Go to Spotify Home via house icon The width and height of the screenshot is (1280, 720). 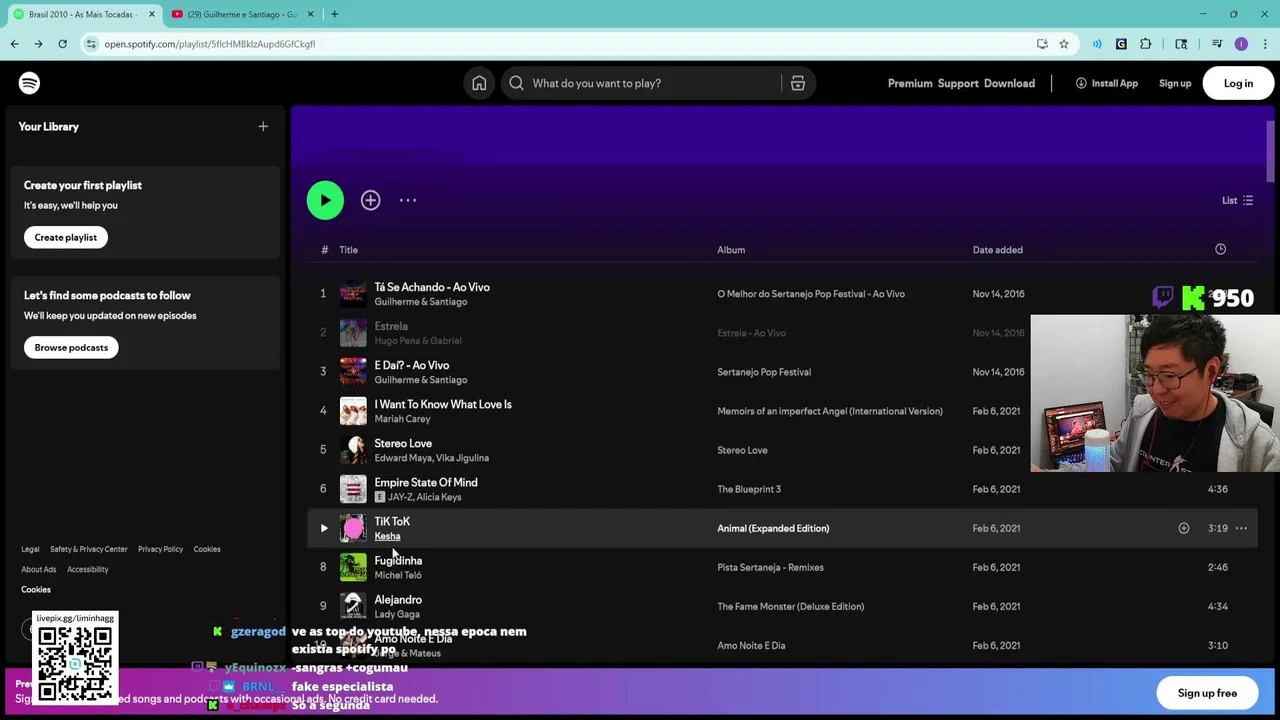pos(479,83)
